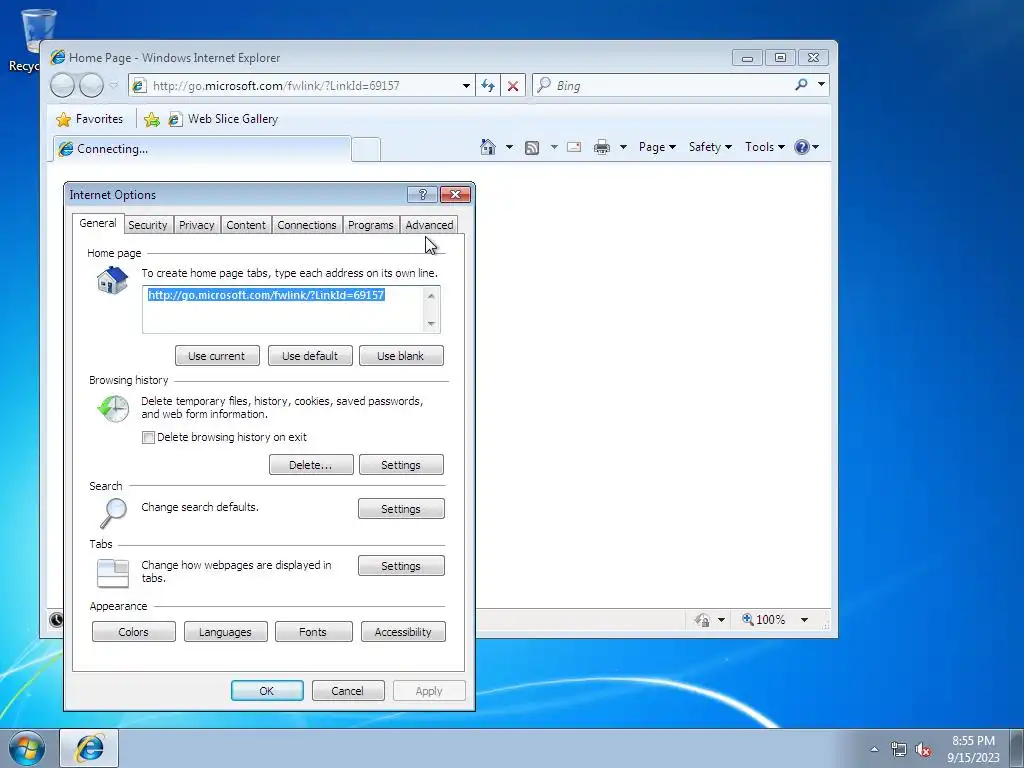Open Browsing history Settings button

click(x=401, y=465)
